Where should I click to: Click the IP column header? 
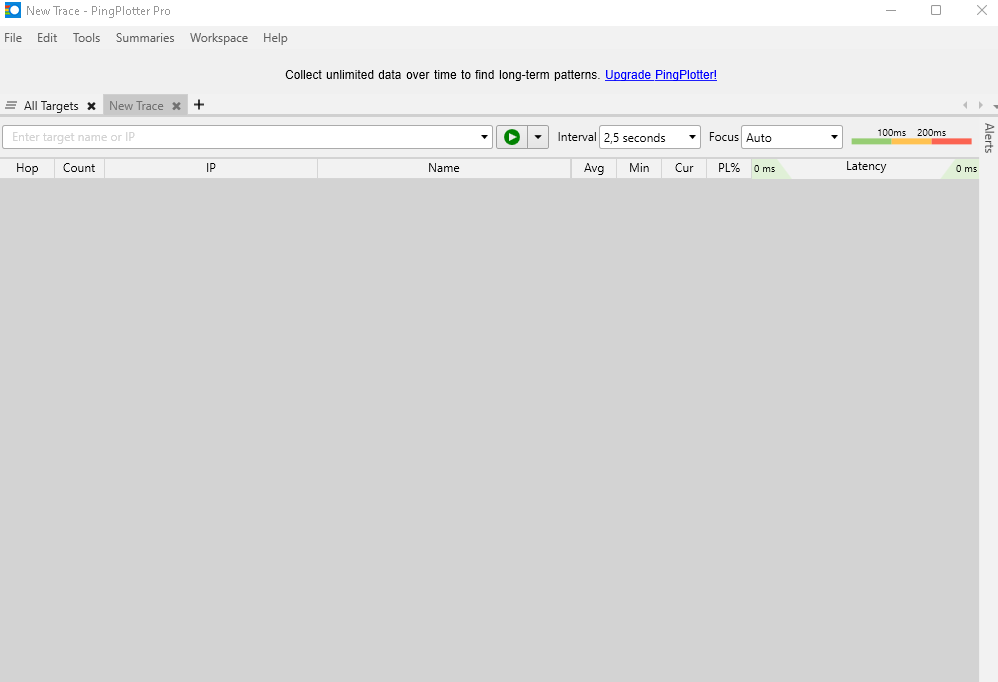(x=211, y=168)
